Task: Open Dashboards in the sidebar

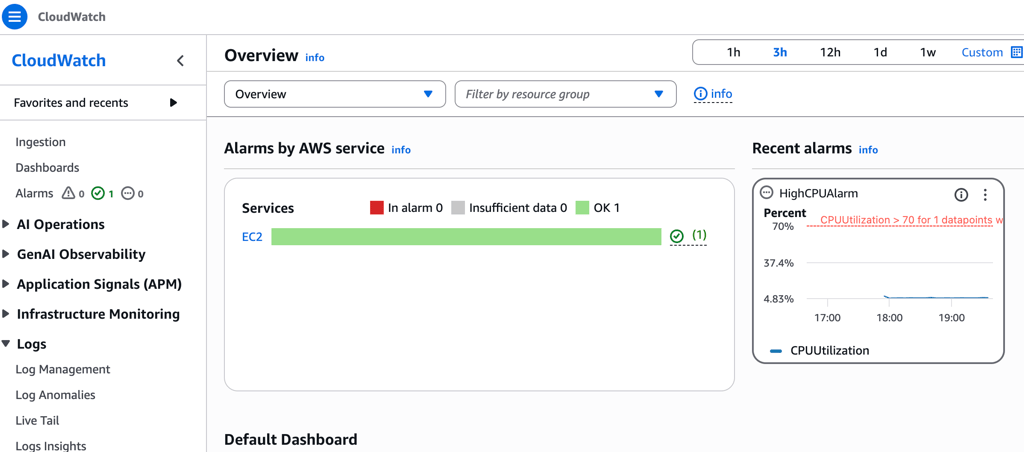Action: pos(47,168)
